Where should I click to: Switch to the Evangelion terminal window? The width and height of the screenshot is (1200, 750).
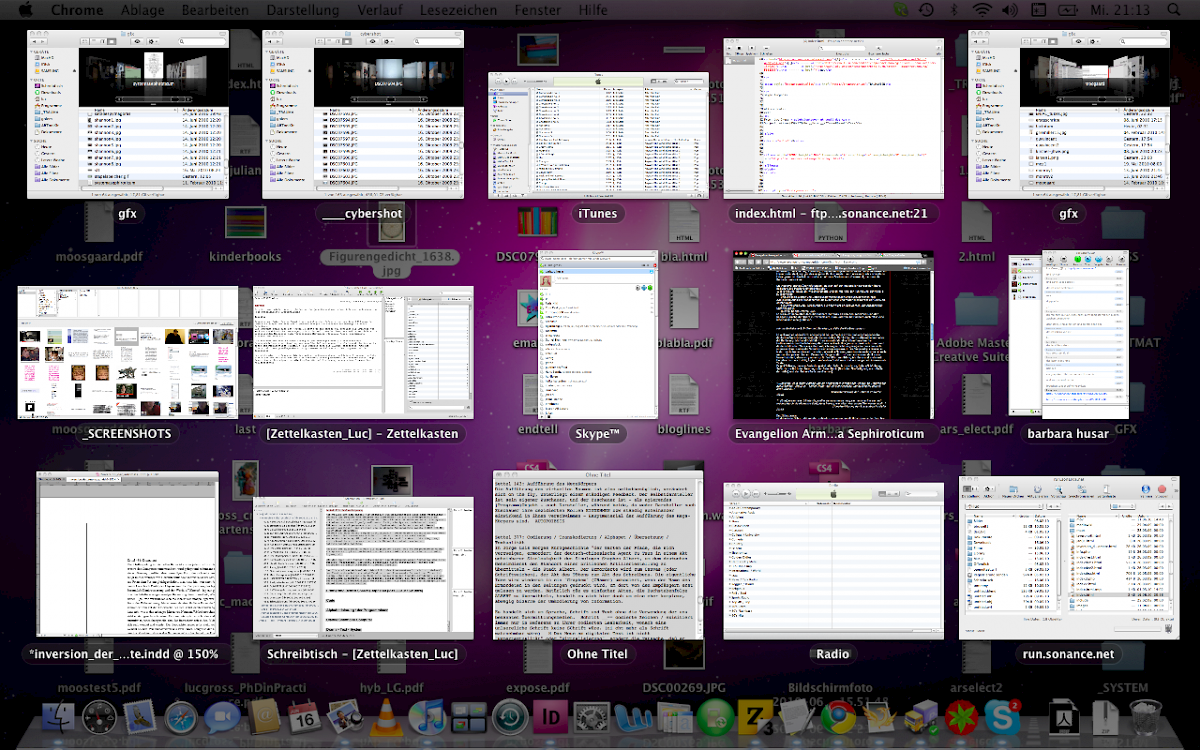pos(832,335)
